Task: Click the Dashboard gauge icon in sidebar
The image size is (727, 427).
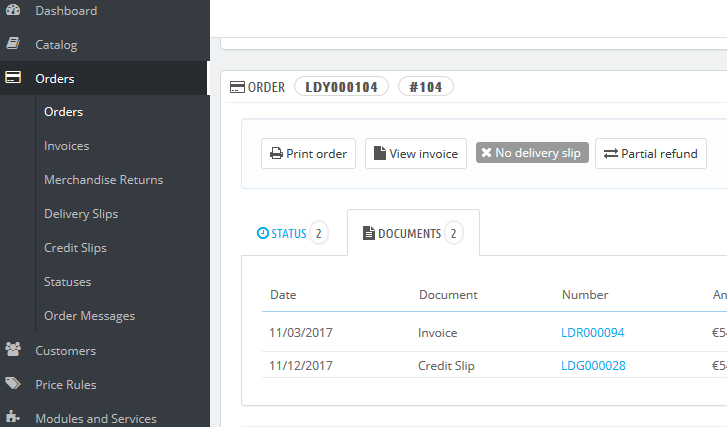Action: (x=13, y=10)
